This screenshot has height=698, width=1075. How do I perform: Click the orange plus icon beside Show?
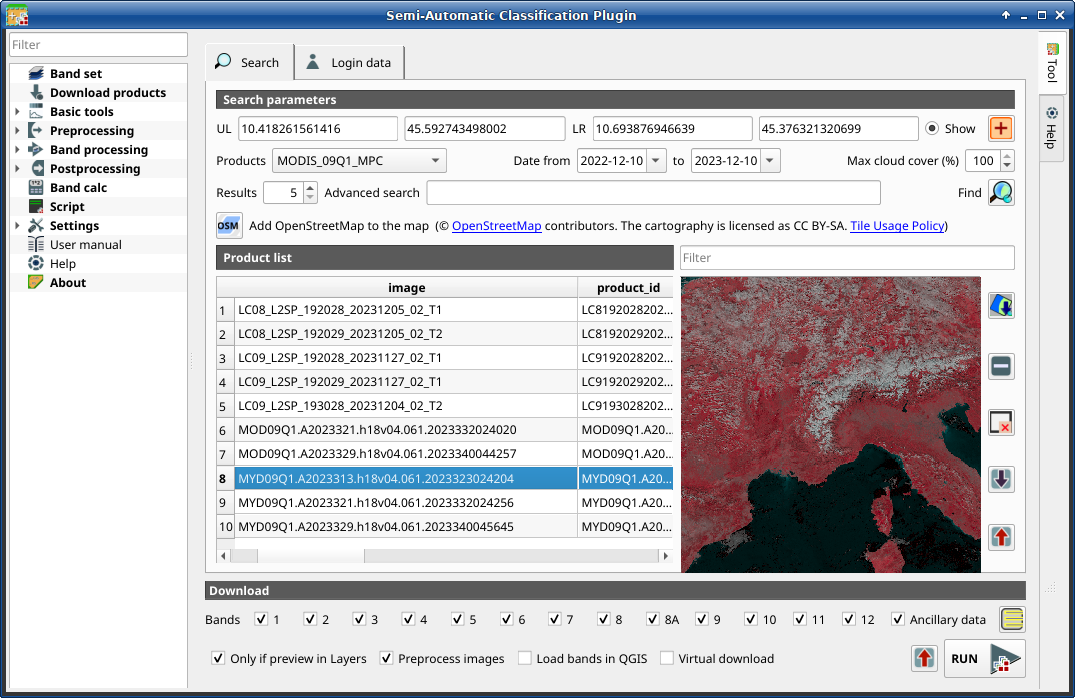(x=1000, y=128)
